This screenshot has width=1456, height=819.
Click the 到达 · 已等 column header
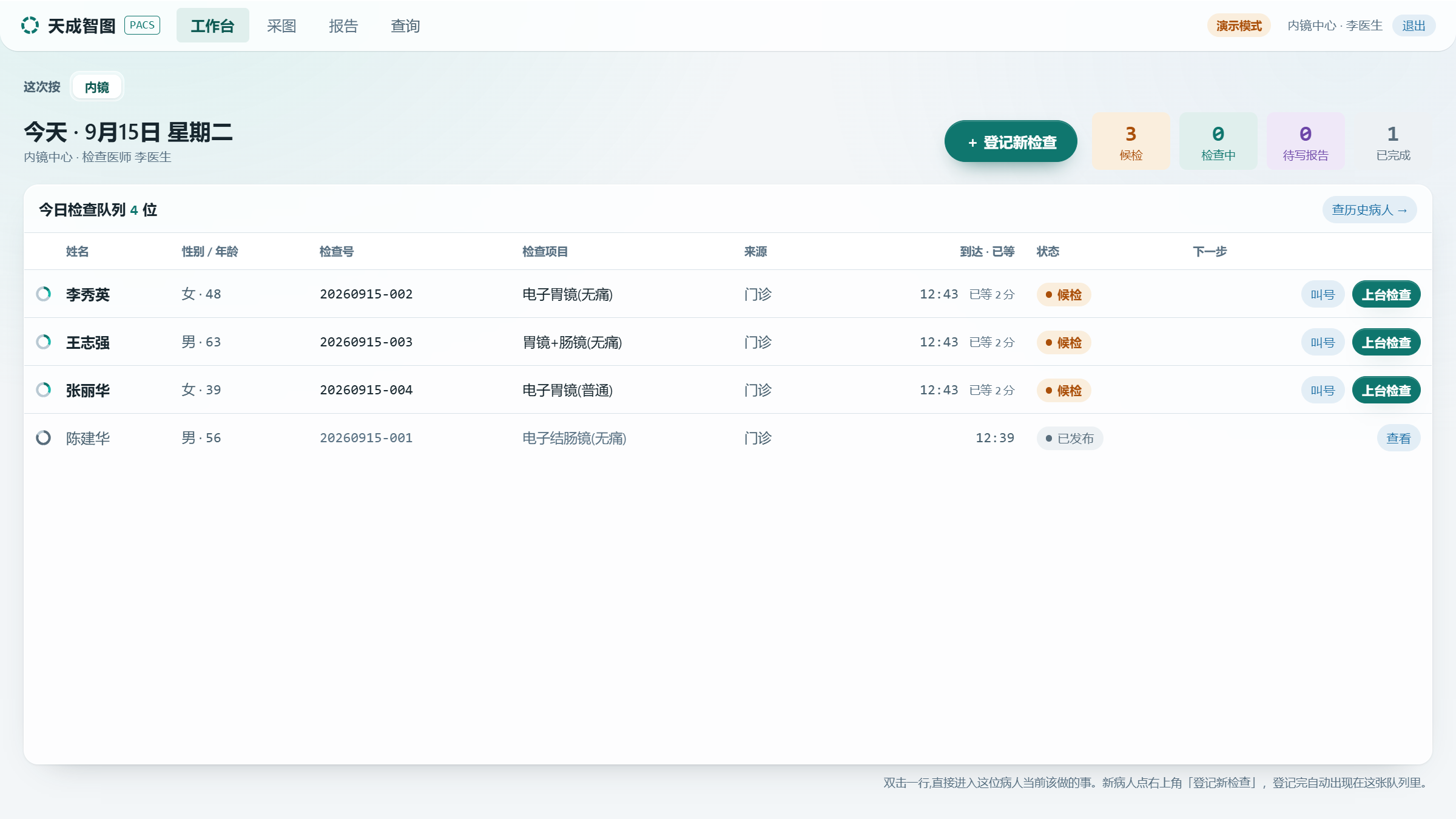pos(987,251)
